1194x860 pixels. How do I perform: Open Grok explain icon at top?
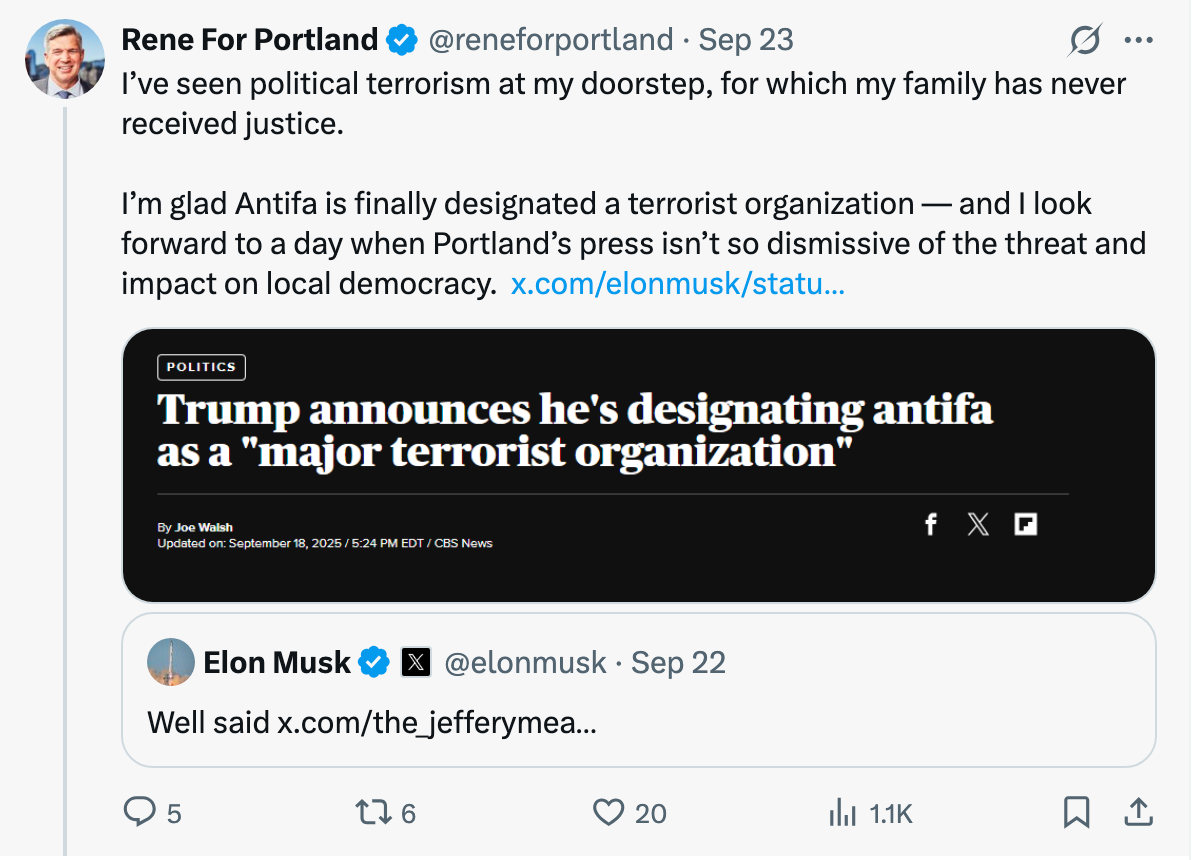[x=1084, y=41]
